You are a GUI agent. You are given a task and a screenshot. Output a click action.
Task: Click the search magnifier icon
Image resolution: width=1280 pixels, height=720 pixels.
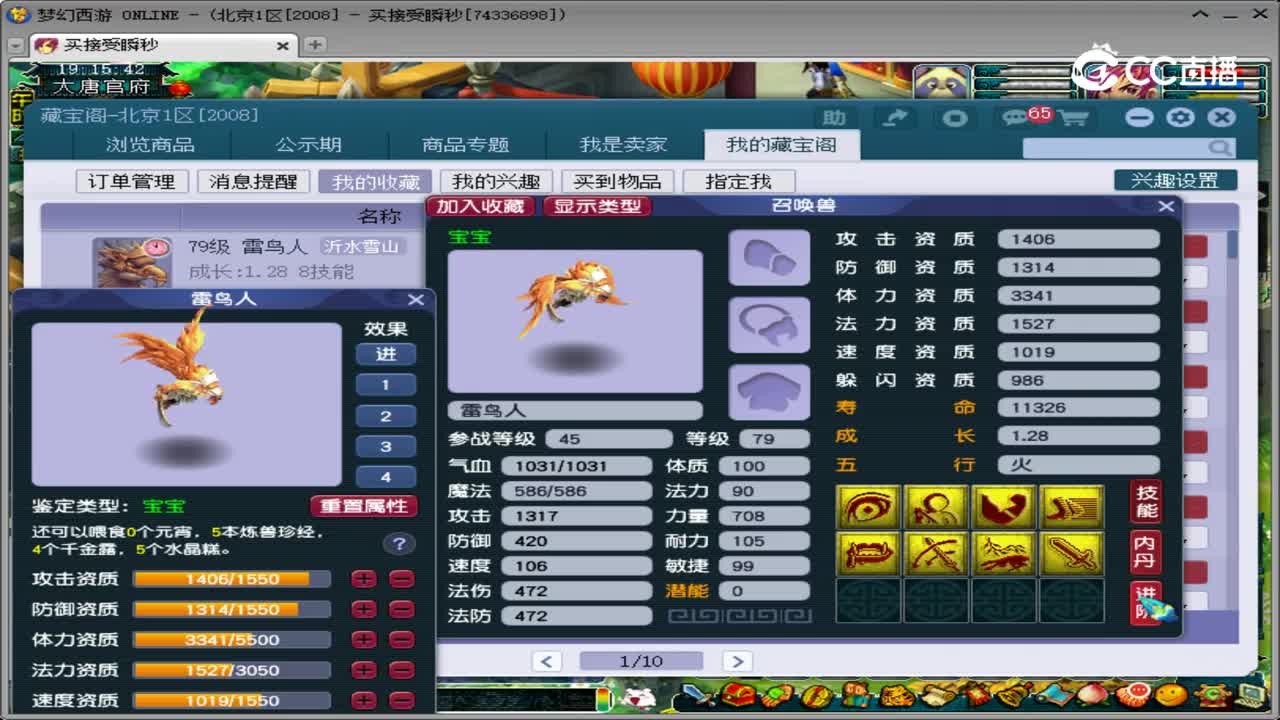[1220, 148]
